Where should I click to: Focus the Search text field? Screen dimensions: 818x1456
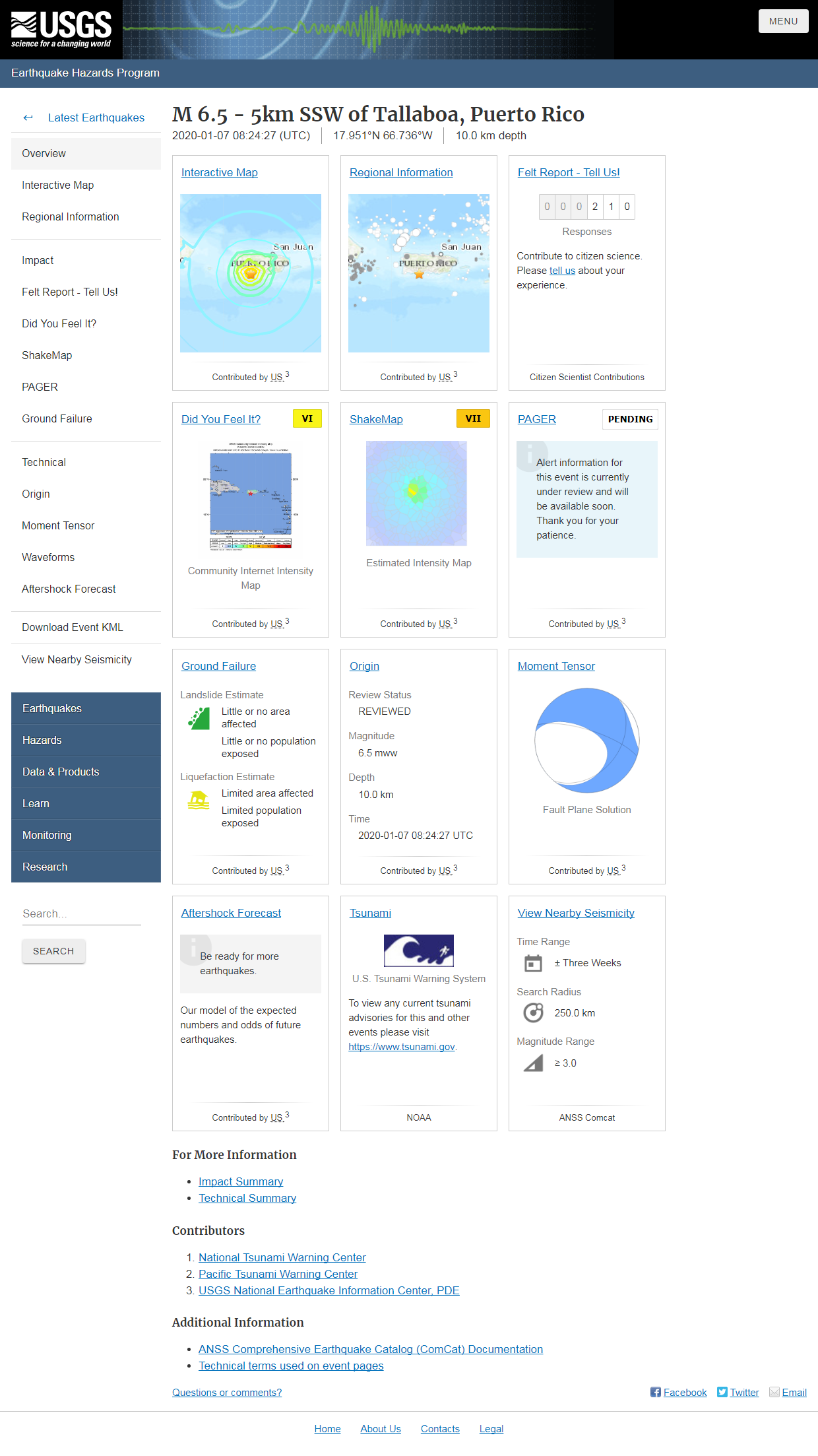[81, 913]
